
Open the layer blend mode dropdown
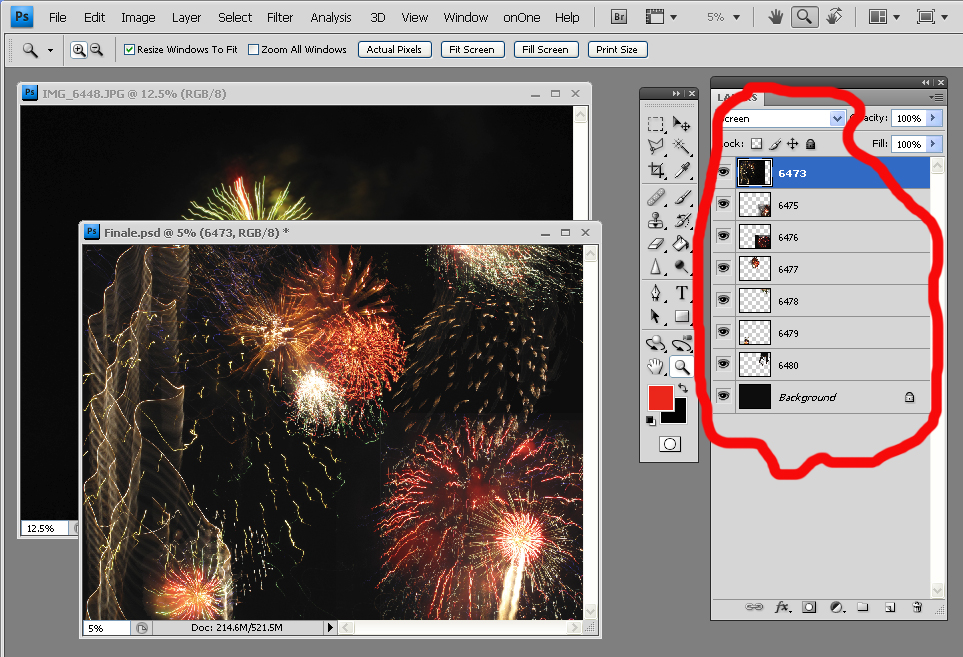[837, 118]
